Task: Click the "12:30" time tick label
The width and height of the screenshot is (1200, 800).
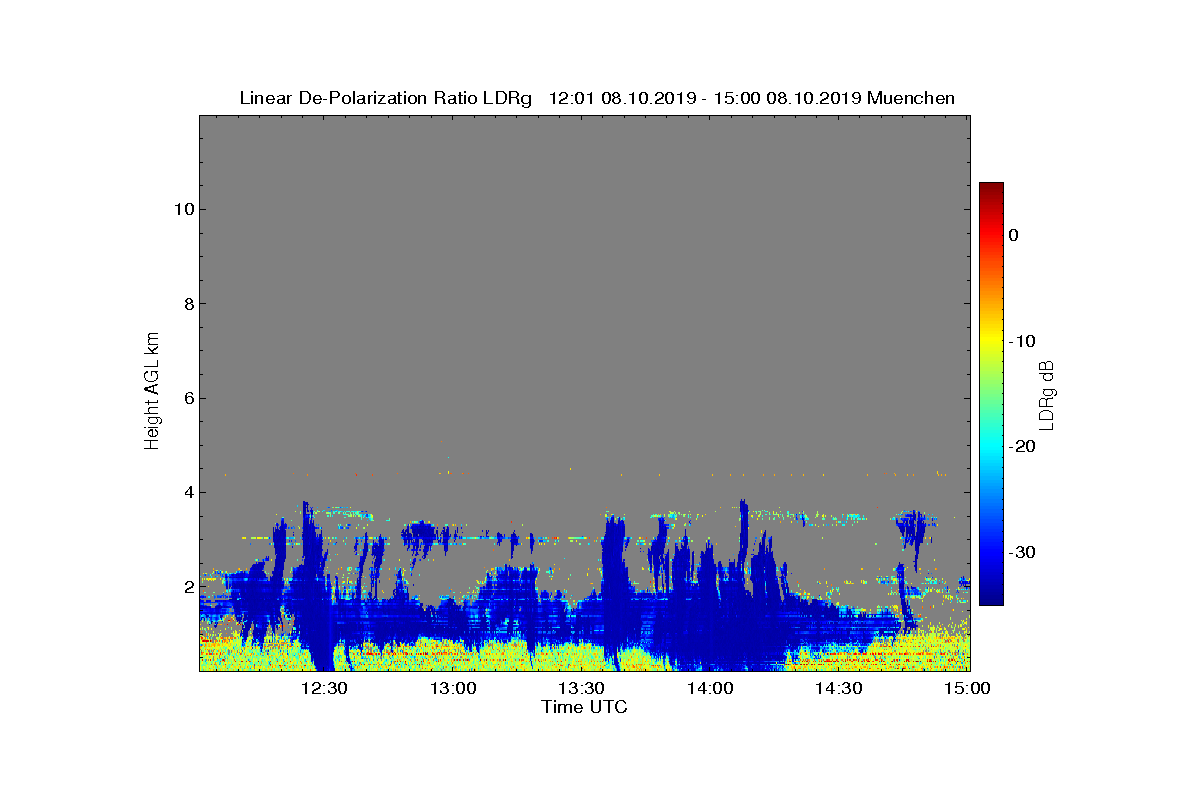Action: (x=324, y=688)
